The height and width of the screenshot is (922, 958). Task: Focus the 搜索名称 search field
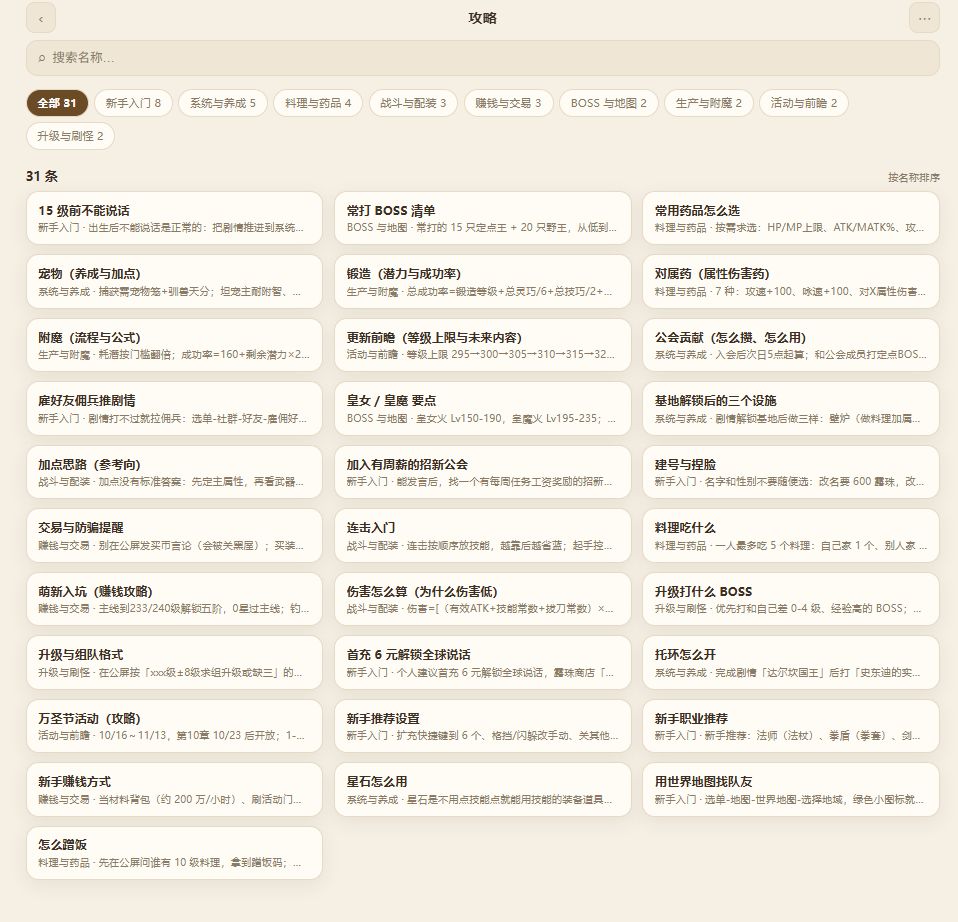coord(482,58)
